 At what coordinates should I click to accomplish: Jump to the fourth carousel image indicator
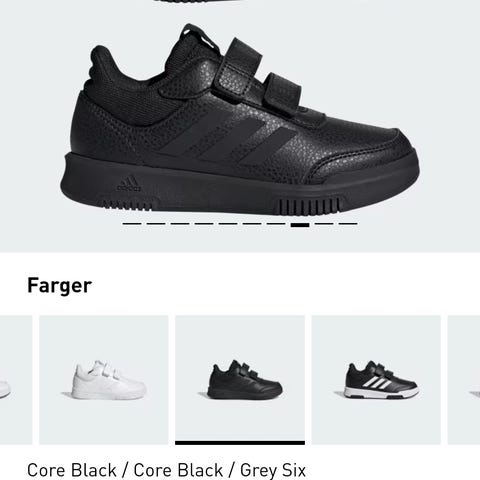coord(204,224)
